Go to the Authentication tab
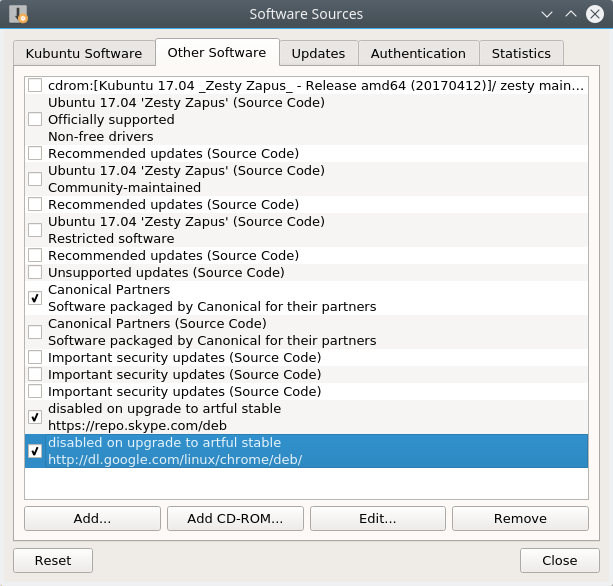The height and width of the screenshot is (586, 613). (418, 53)
